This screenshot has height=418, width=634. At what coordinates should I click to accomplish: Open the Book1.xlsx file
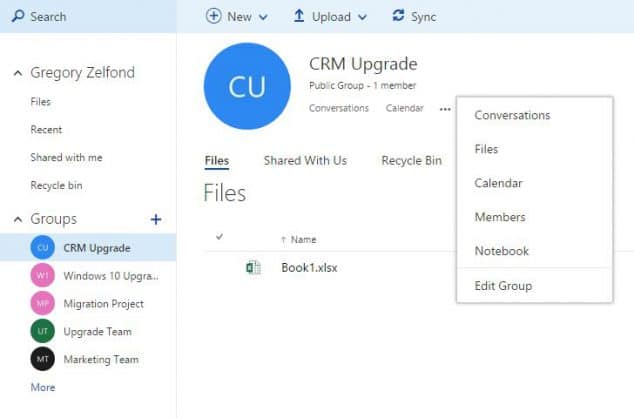point(309,268)
